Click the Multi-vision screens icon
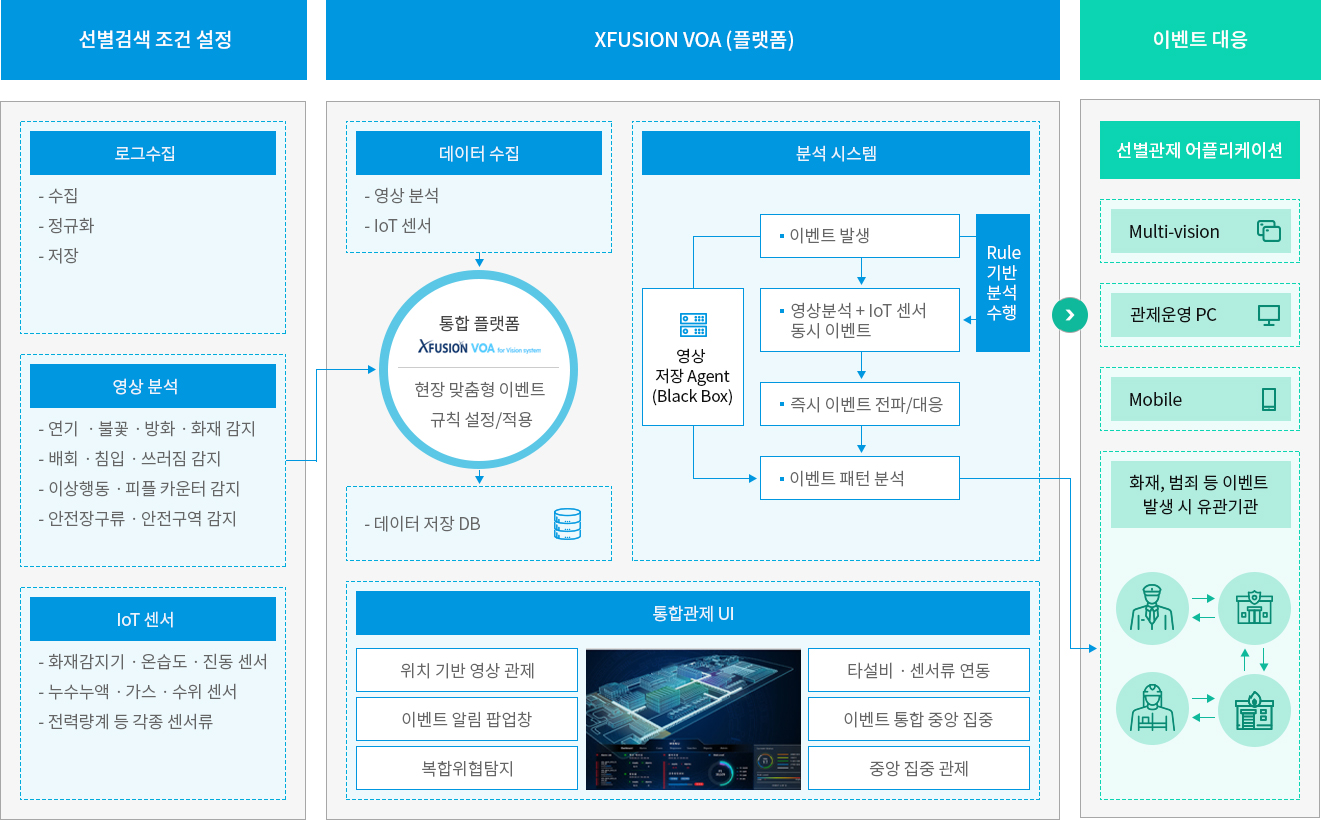The width and height of the screenshot is (1321, 820). [x=1269, y=231]
